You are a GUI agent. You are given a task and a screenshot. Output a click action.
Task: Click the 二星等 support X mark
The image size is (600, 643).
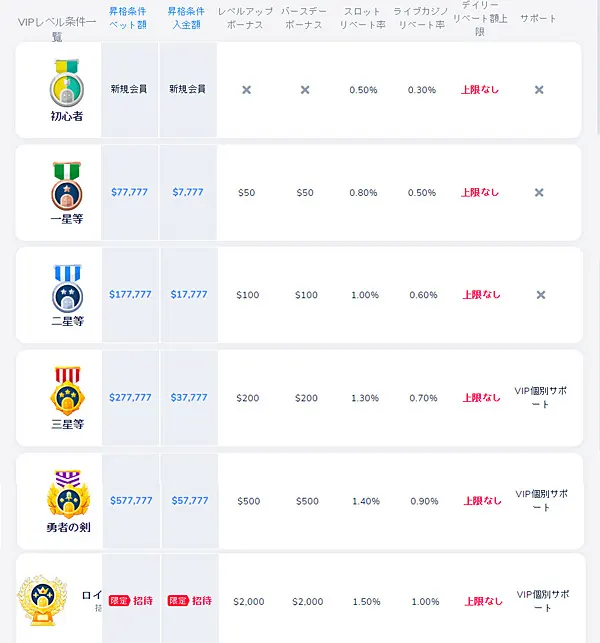click(x=539, y=295)
